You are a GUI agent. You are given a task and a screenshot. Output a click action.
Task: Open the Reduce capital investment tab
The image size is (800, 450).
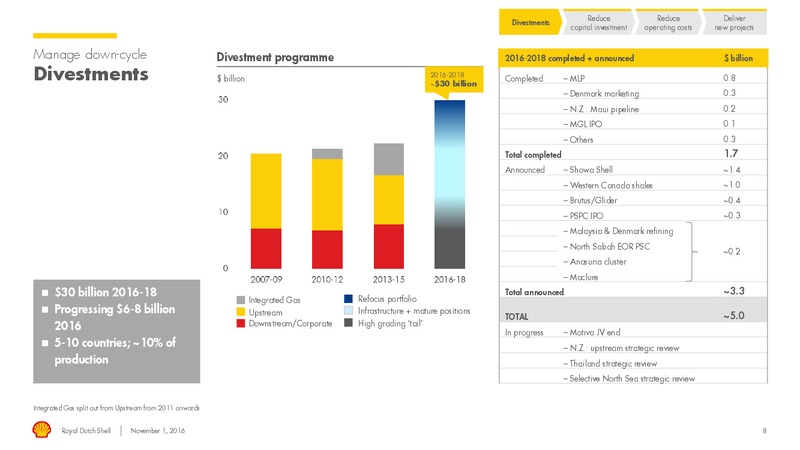point(598,22)
